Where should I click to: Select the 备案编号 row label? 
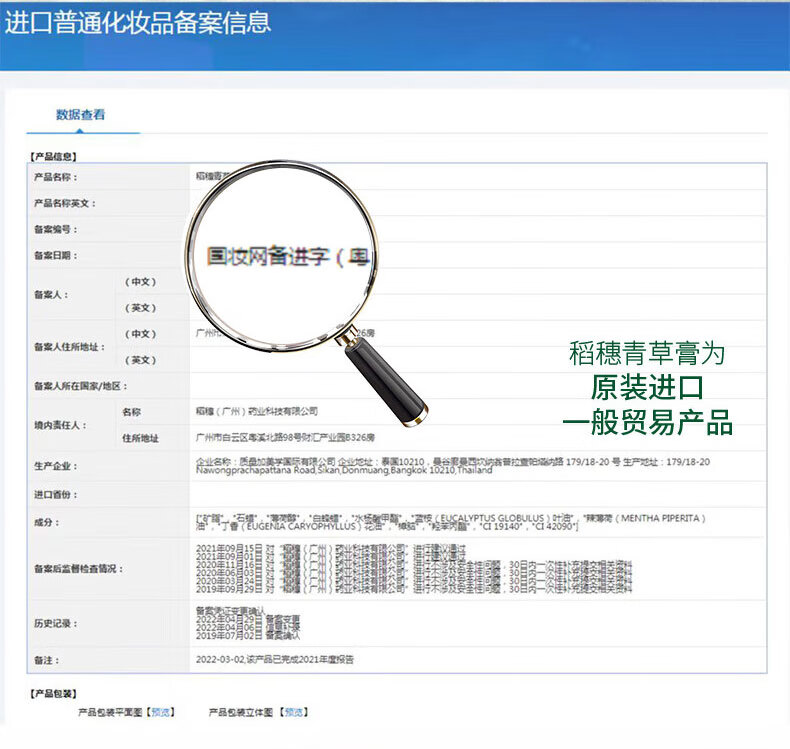point(56,229)
